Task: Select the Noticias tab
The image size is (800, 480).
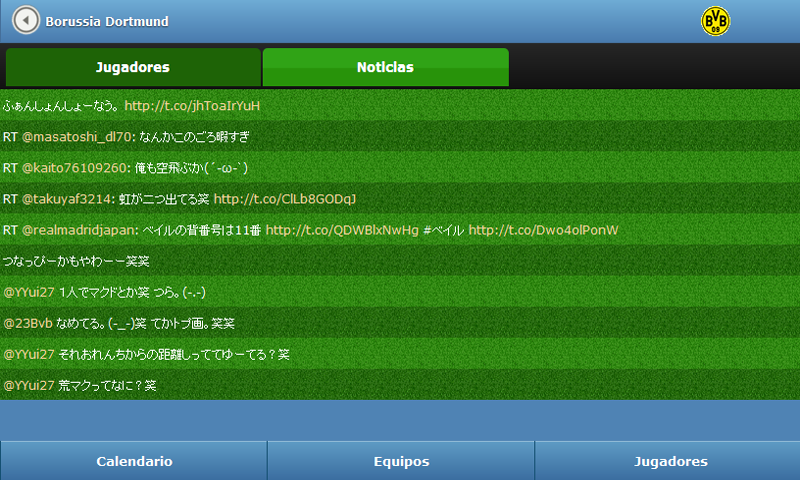Action: pos(385,68)
